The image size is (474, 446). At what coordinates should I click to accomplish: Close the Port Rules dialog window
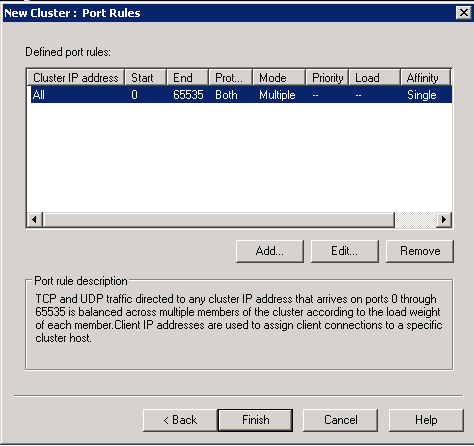click(x=463, y=13)
